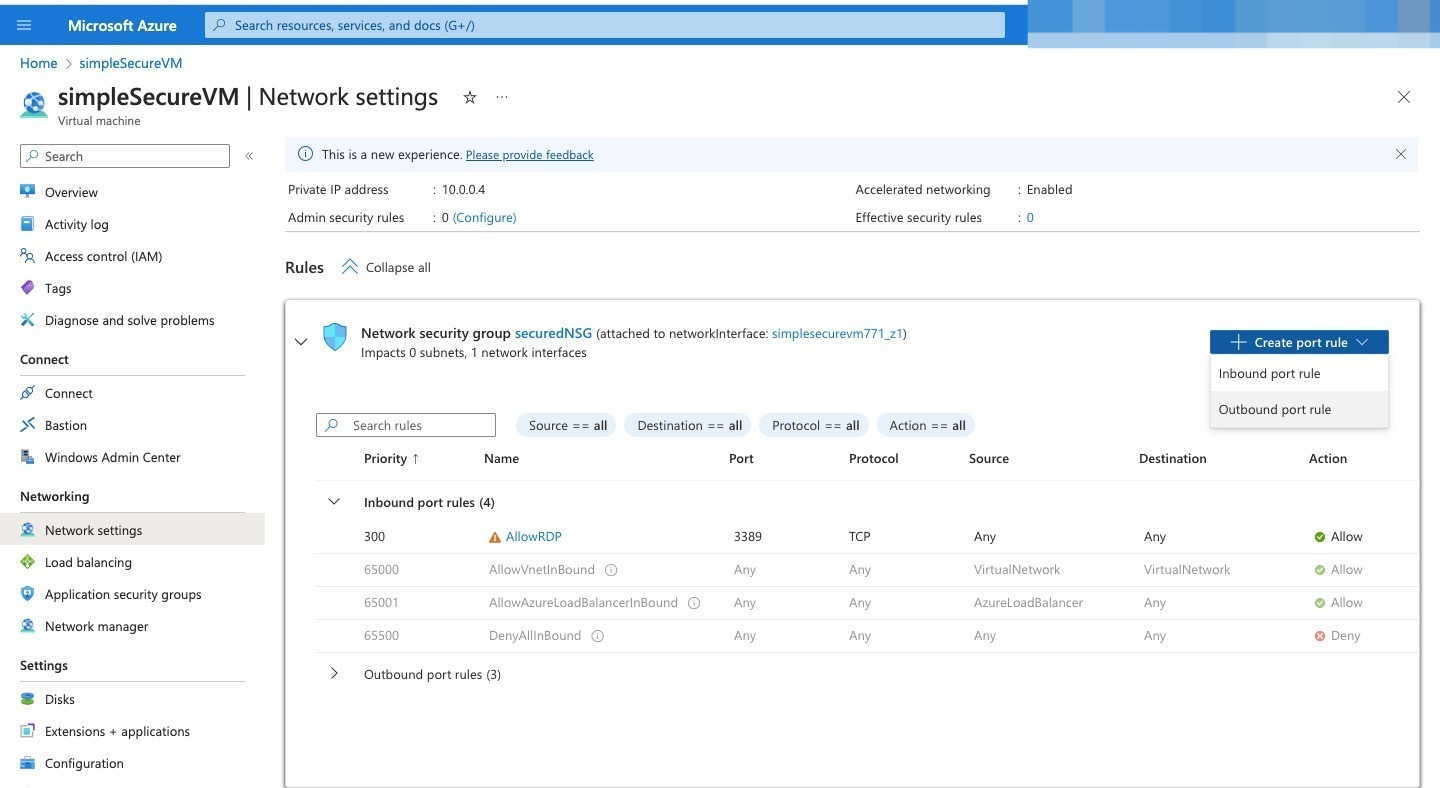Choose Outbound port rule from the menu
The width and height of the screenshot is (1440, 788).
coord(1299,410)
